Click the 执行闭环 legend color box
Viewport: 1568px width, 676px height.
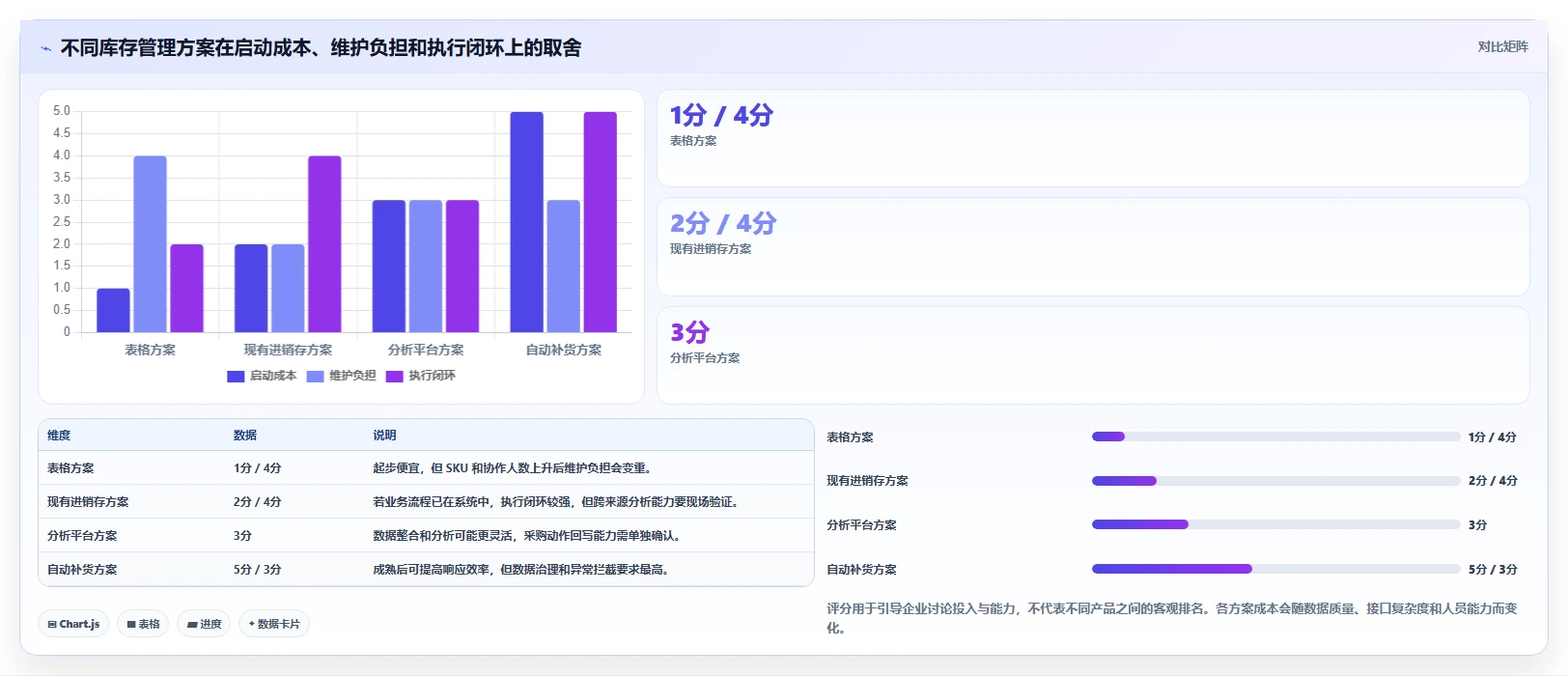click(394, 377)
